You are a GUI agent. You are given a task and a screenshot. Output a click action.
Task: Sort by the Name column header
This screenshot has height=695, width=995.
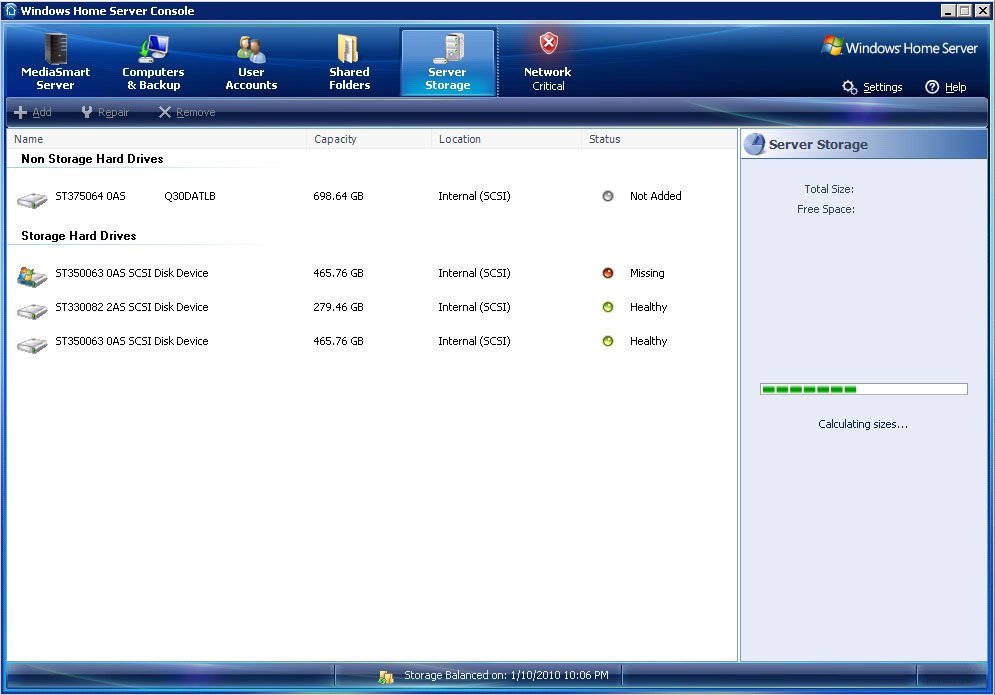156,139
